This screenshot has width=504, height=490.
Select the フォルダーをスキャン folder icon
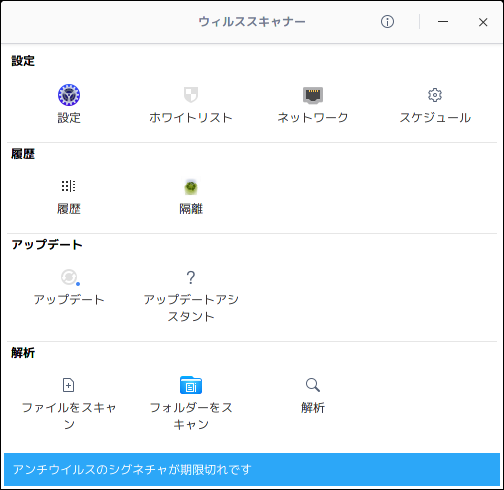(191, 385)
